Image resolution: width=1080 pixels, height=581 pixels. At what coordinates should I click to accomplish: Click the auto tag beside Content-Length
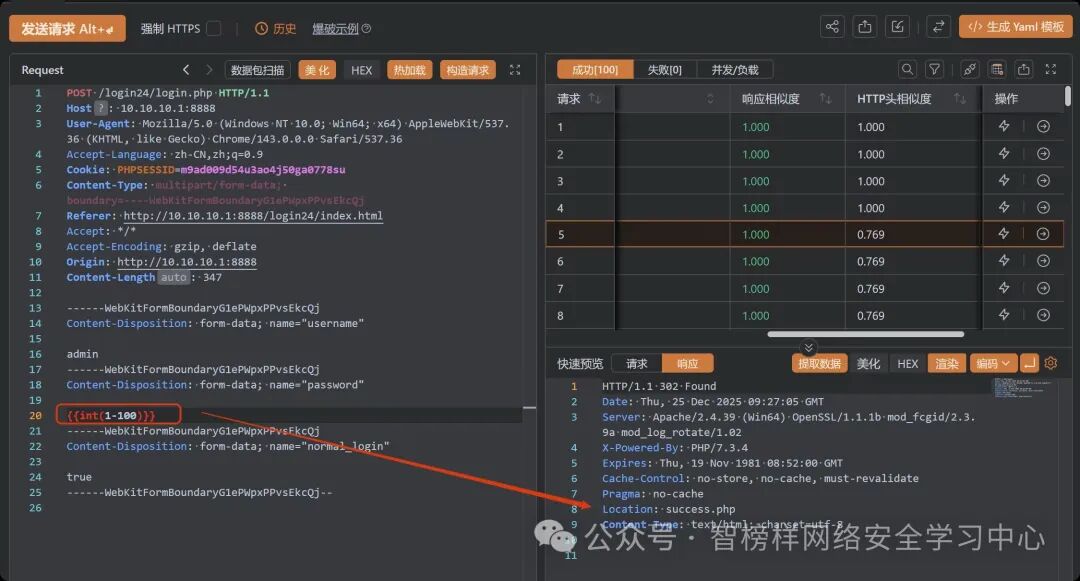pyautogui.click(x=174, y=277)
